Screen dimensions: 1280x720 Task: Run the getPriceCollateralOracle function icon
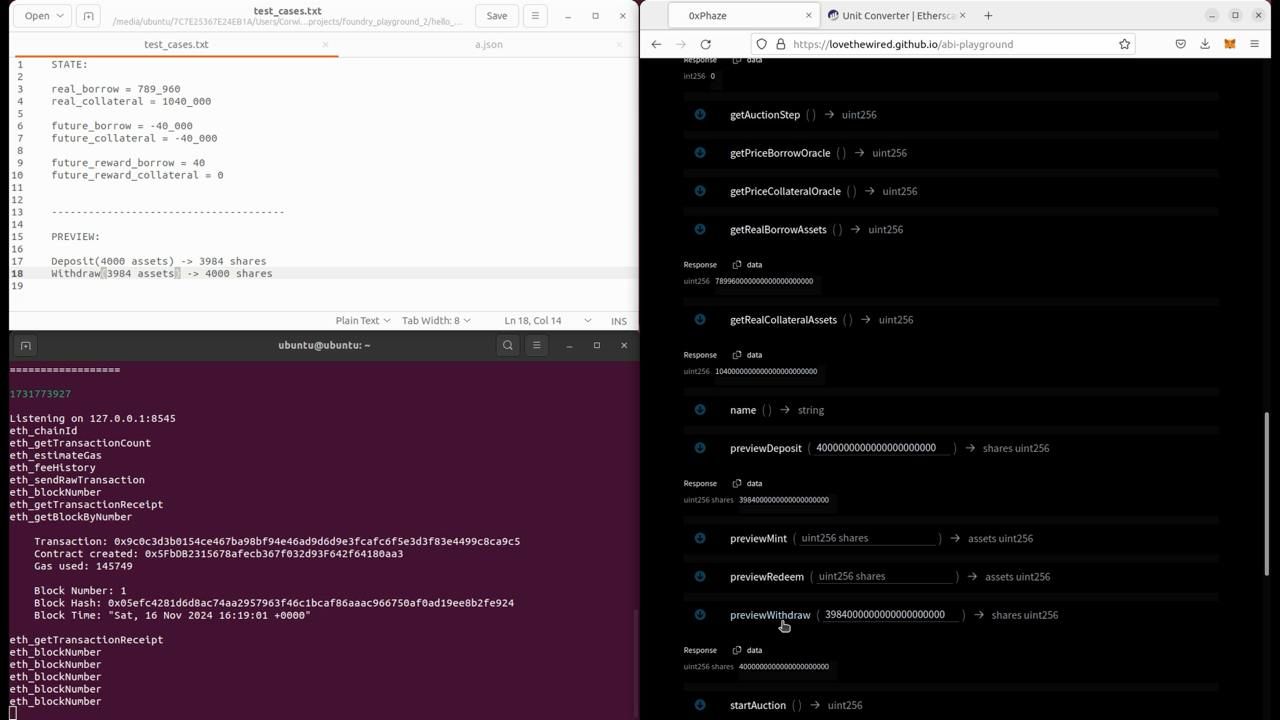[700, 190]
